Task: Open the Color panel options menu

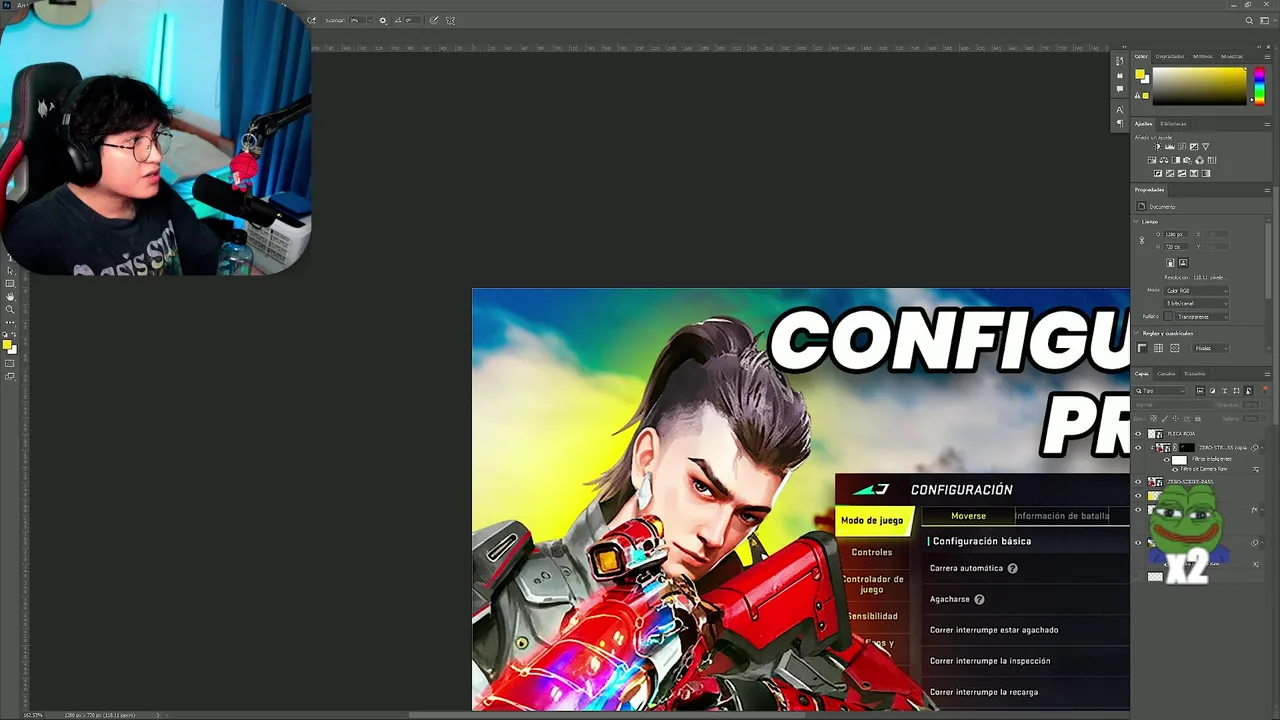Action: point(1267,56)
